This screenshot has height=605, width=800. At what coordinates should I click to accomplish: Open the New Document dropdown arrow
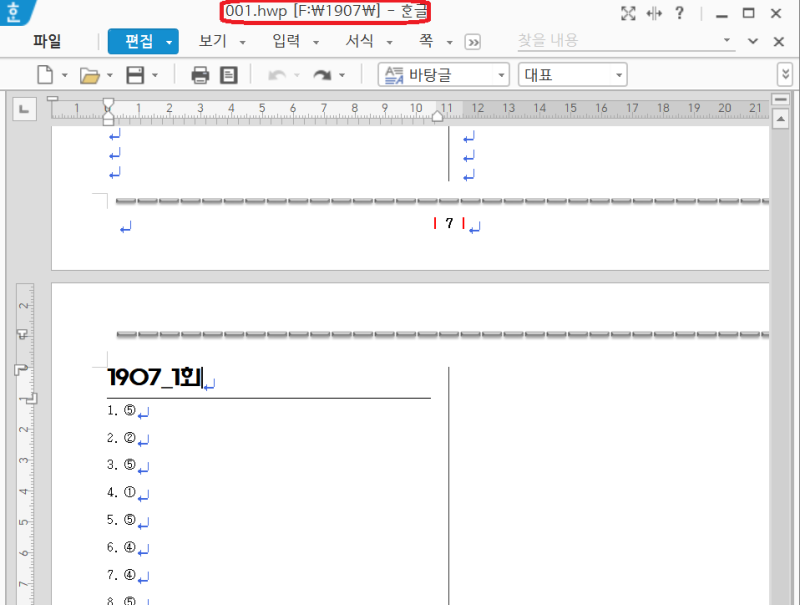click(x=65, y=75)
